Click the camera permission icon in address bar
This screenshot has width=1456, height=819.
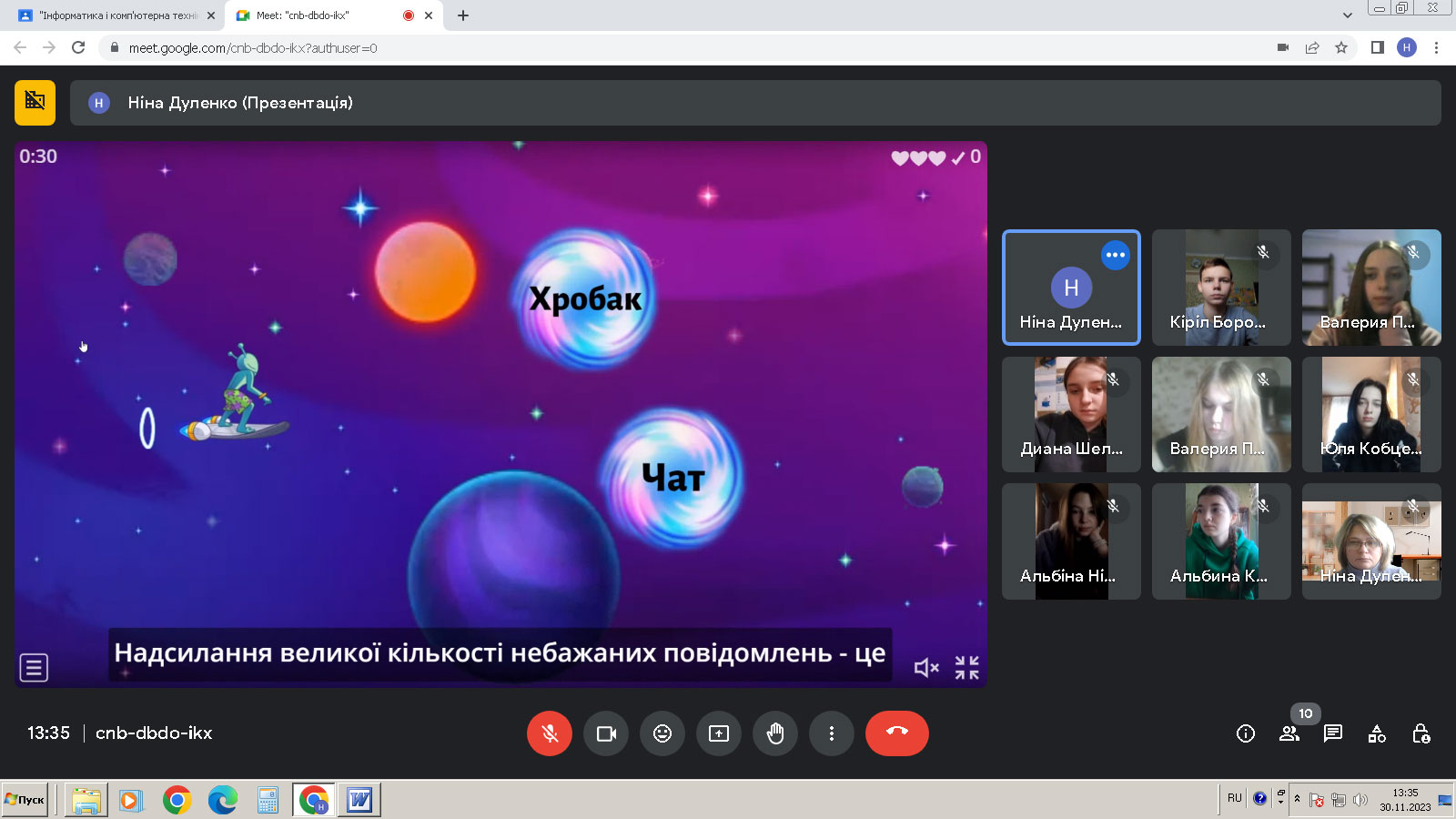(1283, 47)
